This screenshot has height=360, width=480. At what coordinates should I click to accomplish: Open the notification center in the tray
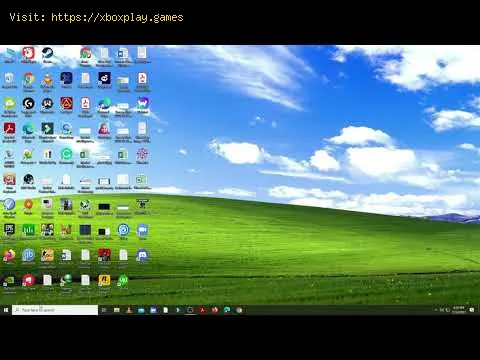click(x=472, y=310)
